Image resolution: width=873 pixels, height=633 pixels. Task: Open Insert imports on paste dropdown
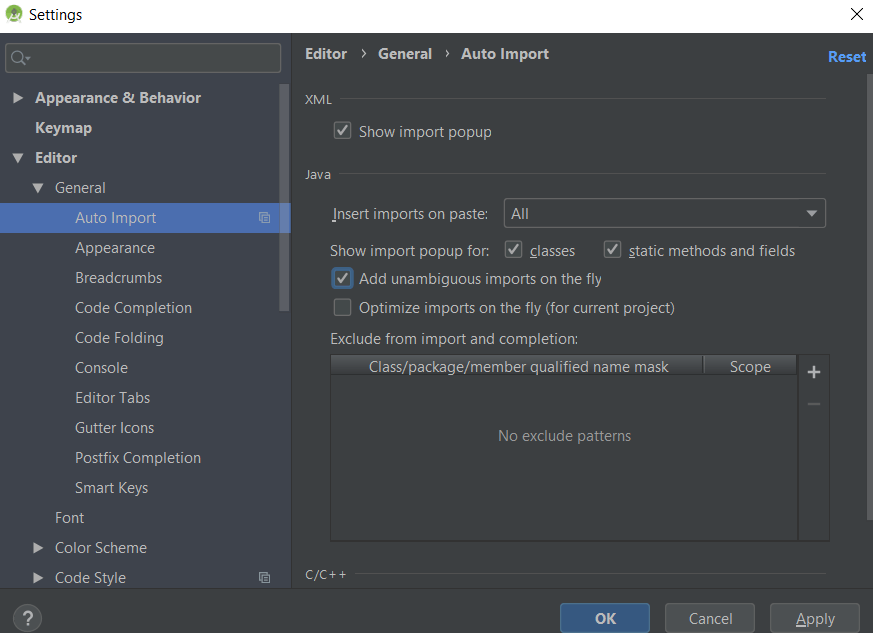pos(664,213)
